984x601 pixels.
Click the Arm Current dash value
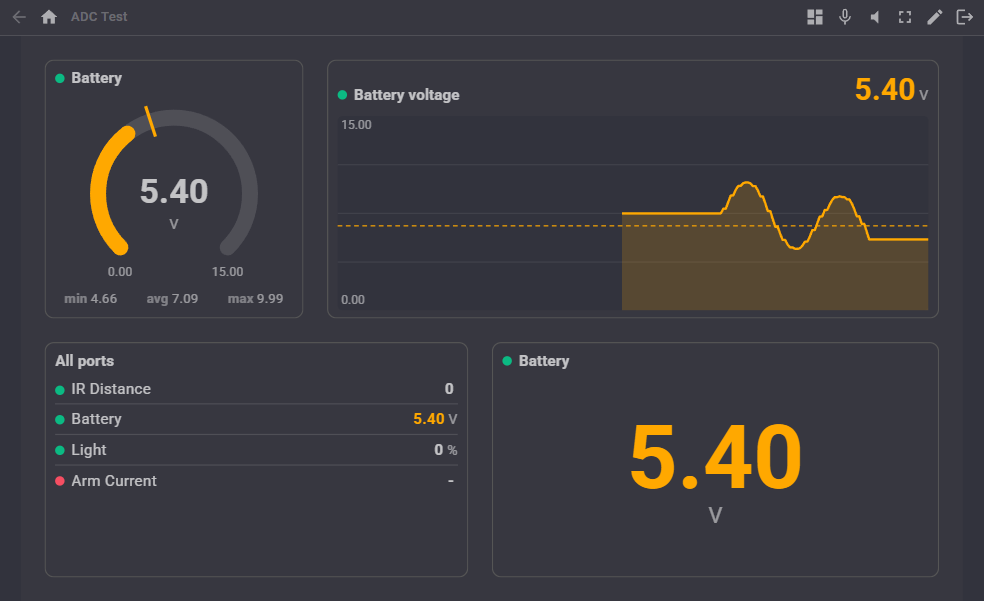(451, 481)
